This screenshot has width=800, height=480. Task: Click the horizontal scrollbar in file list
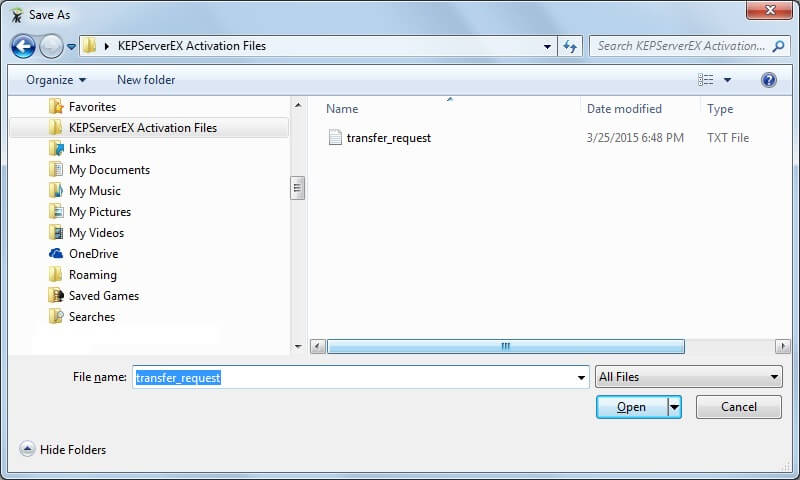tap(506, 346)
